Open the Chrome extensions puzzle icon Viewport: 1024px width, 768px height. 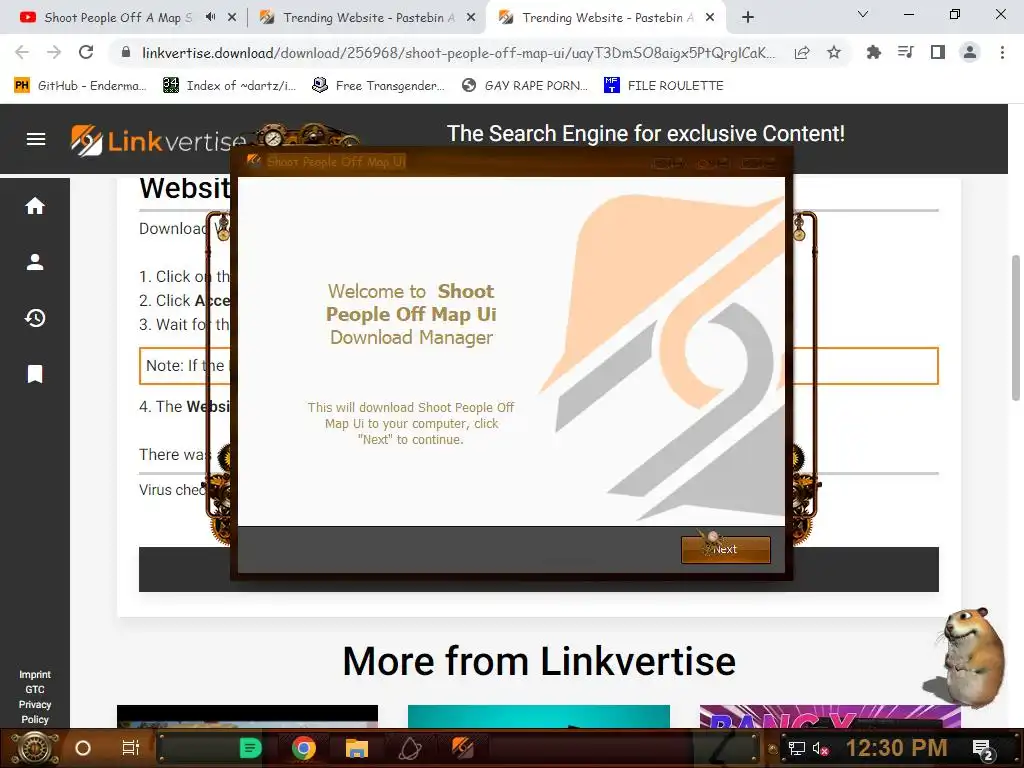click(873, 52)
